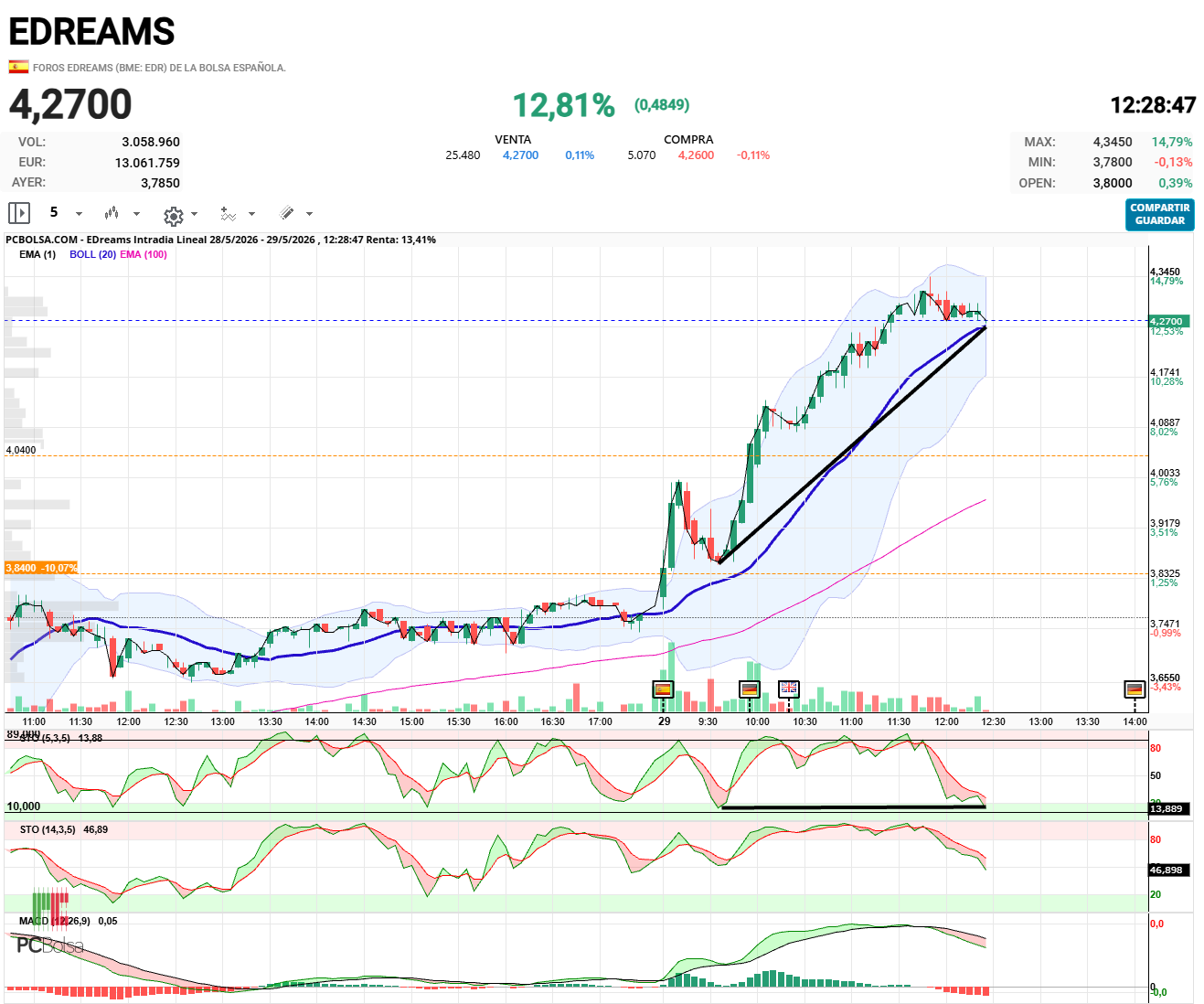Click the Spain flag marker at 29
Screen dimensions: 1204x1004
click(663, 689)
